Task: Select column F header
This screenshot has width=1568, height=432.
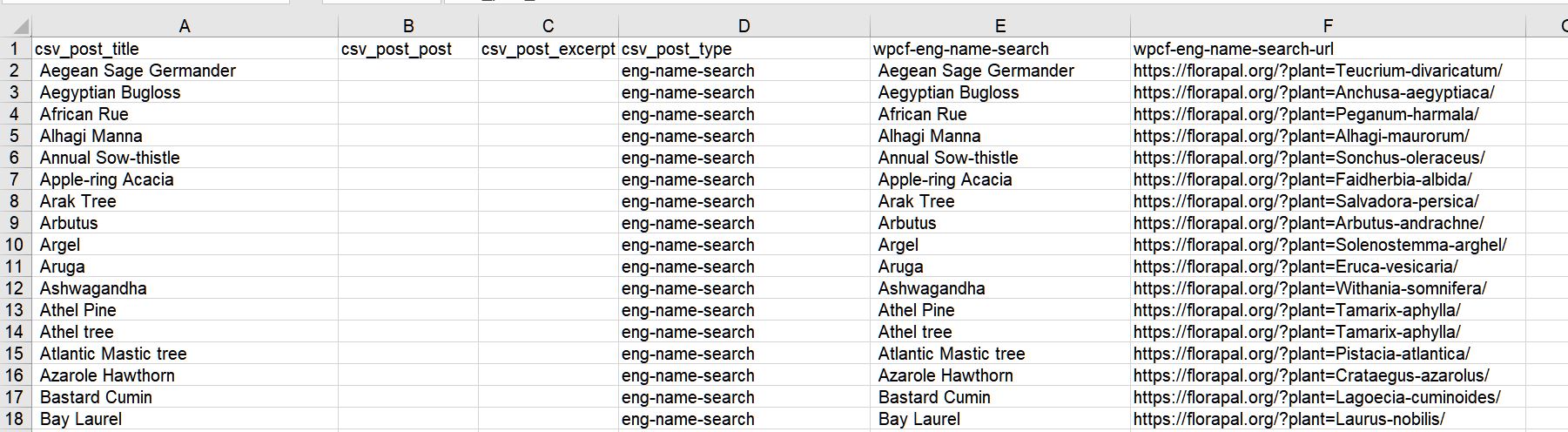Action: coord(1328,26)
